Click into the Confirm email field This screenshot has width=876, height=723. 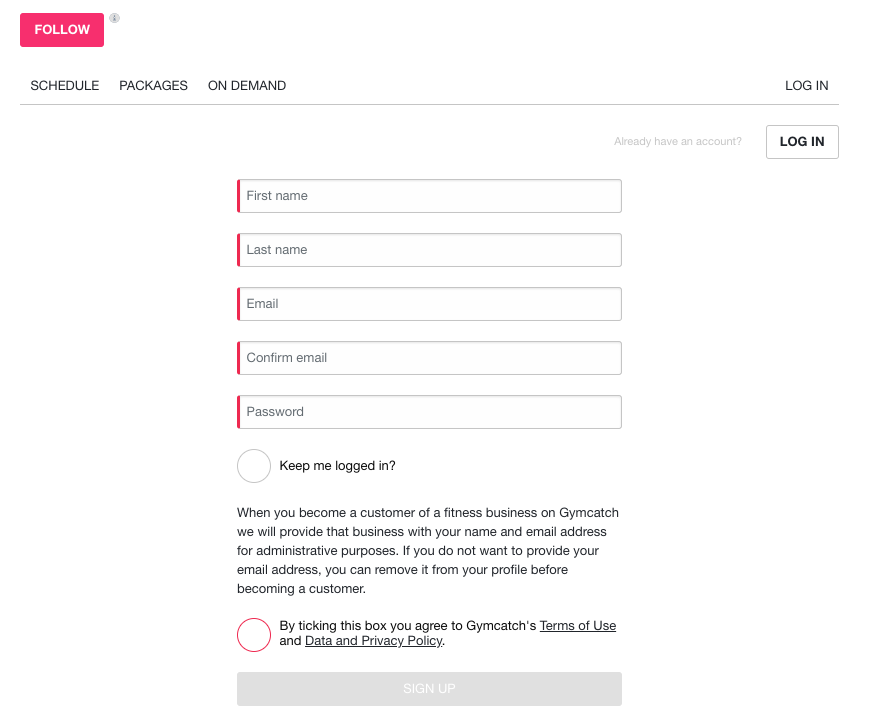point(429,358)
